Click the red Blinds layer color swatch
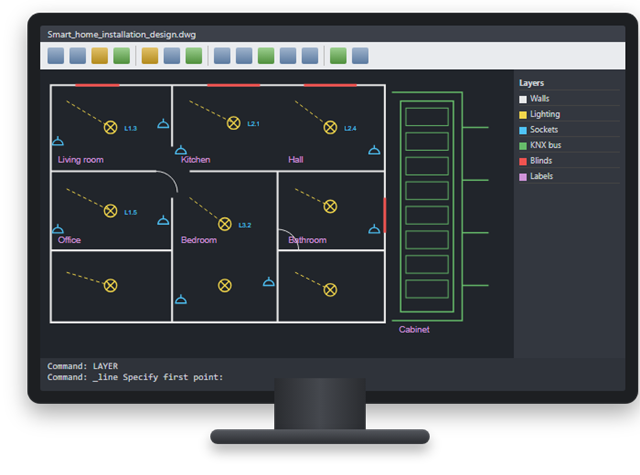This screenshot has height=475, width=640. 523,161
